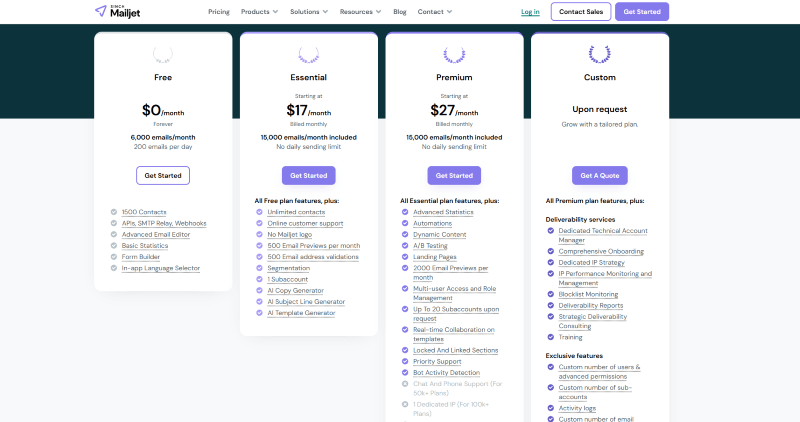Image resolution: width=800 pixels, height=422 pixels.
Task: Click checkmark icon beside Unlimited contacts
Action: tap(259, 212)
